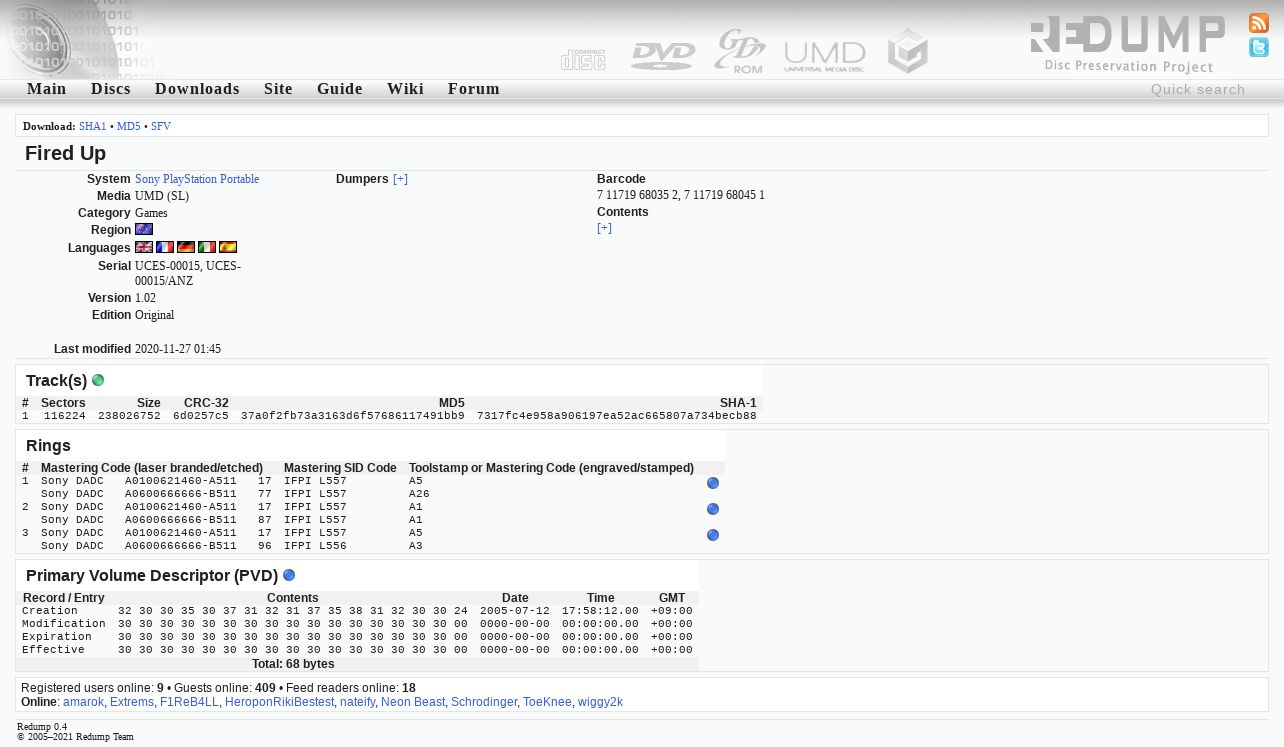Open the Forum menu

pos(474,89)
